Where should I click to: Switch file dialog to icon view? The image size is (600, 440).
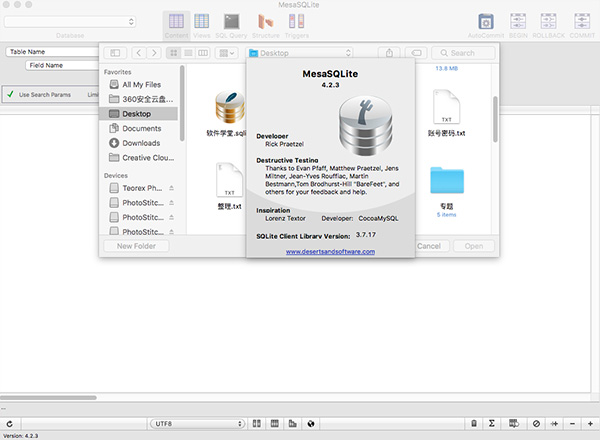(x=174, y=53)
